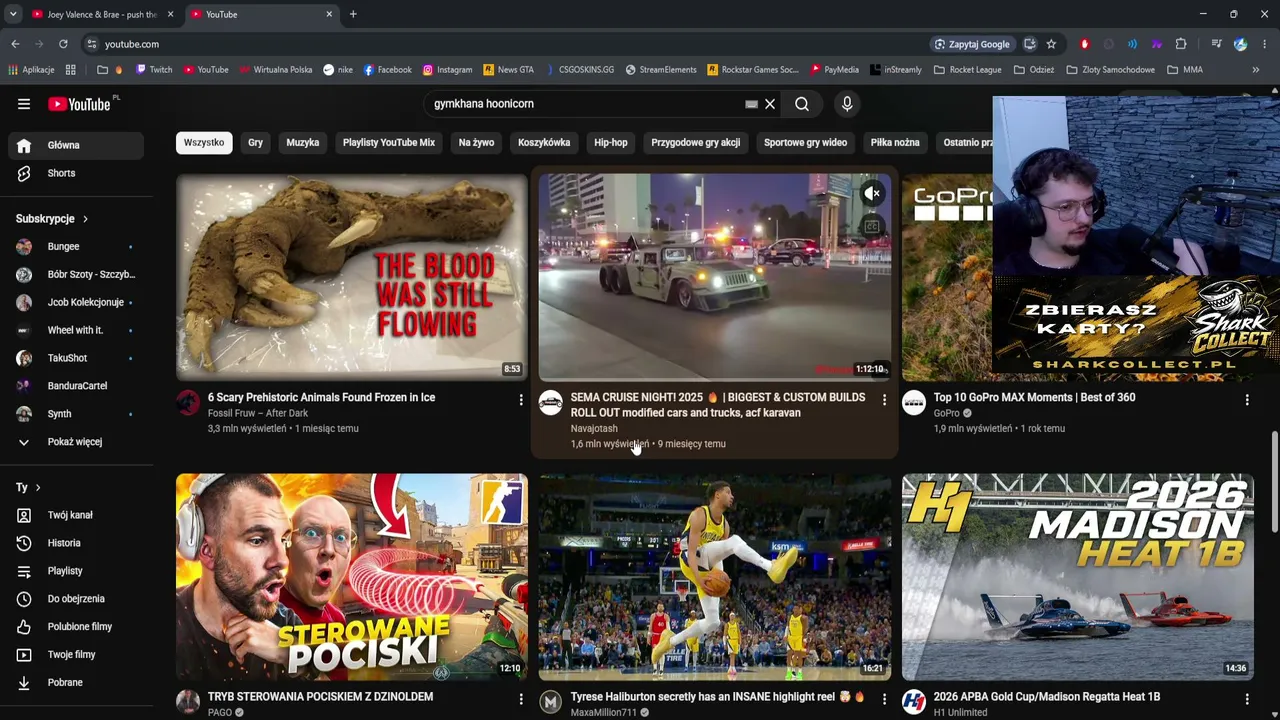Open the Navajotash channel avatar
1280x720 pixels.
click(x=551, y=403)
